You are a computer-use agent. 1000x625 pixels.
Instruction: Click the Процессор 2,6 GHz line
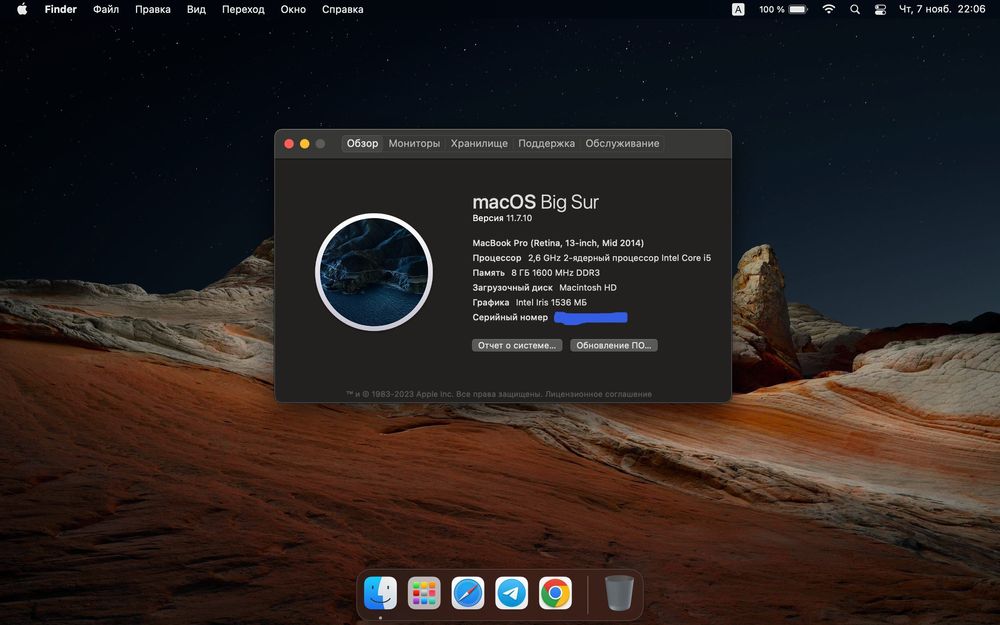coord(591,258)
